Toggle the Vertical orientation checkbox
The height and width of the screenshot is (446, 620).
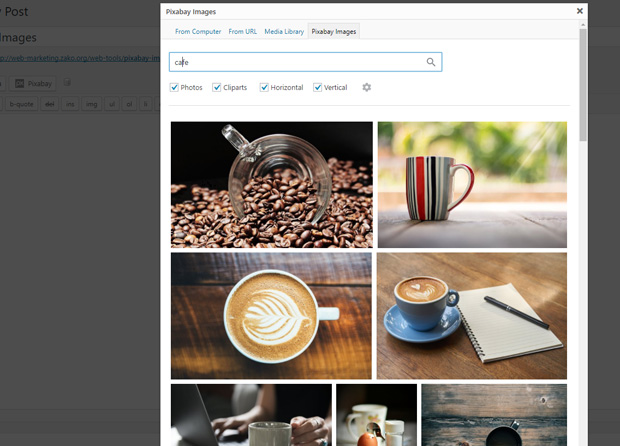[318, 87]
